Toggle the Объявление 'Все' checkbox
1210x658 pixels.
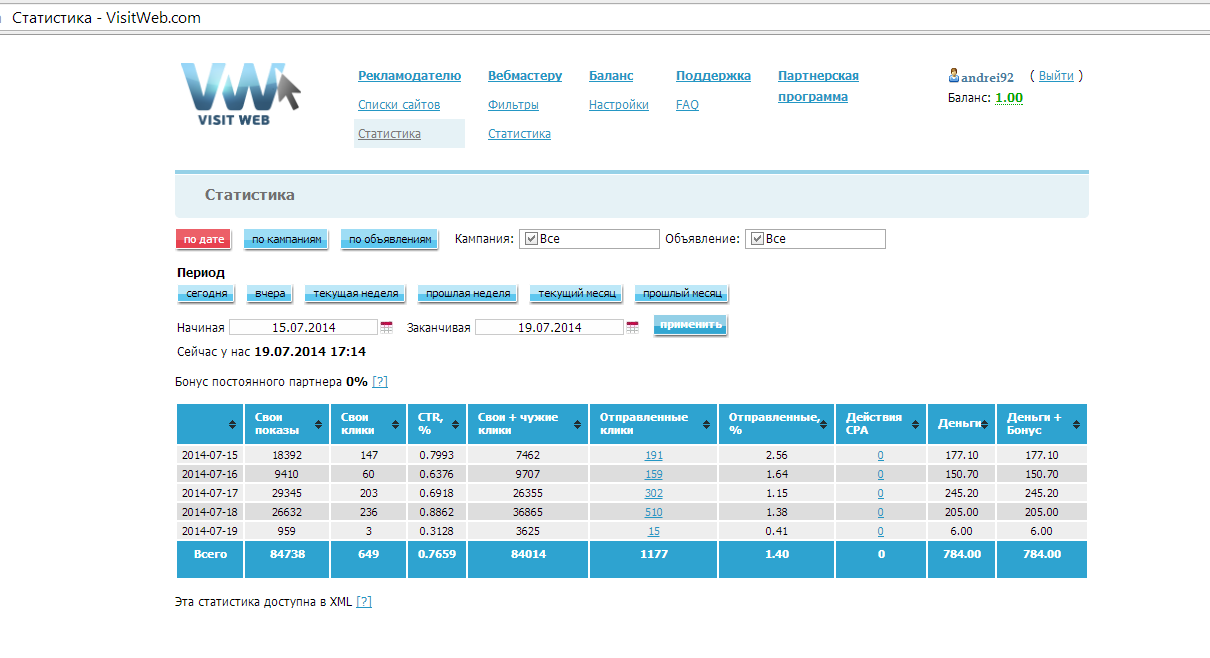(757, 239)
